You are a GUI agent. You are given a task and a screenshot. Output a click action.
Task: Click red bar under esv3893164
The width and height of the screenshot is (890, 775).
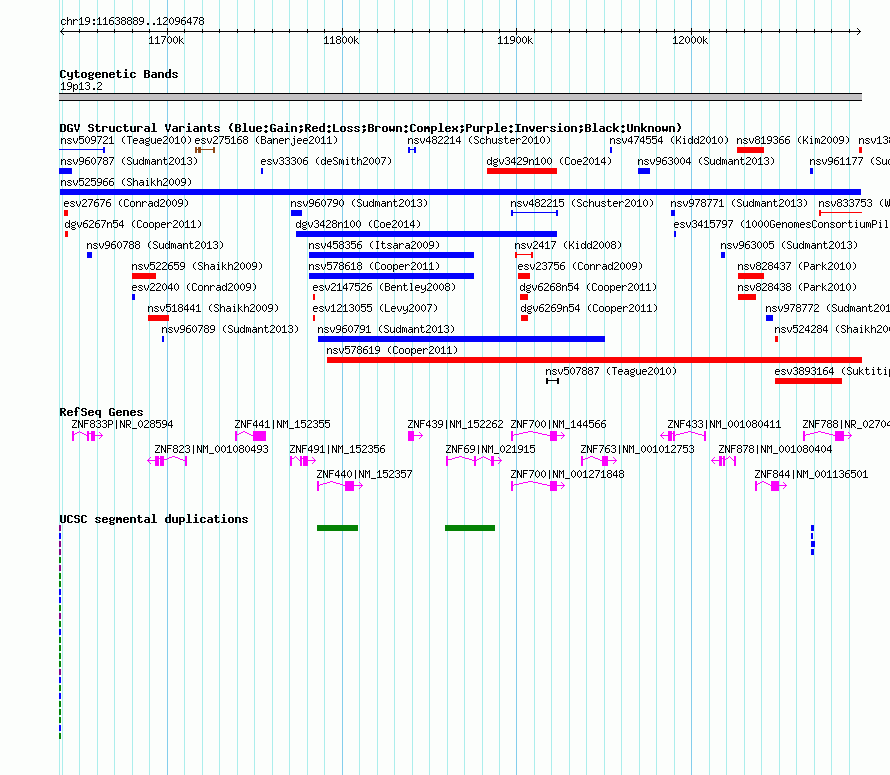(808, 381)
